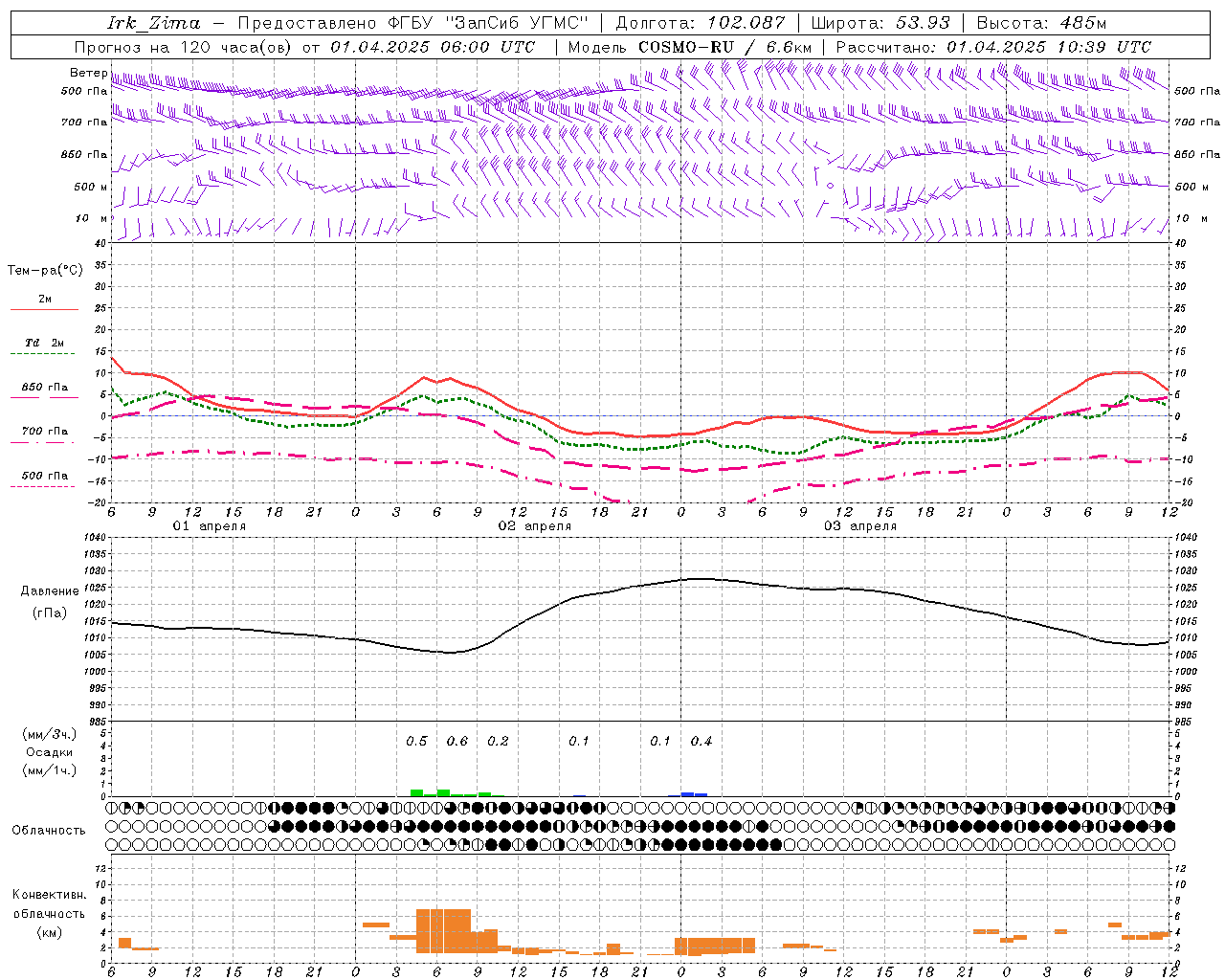Screen dimensions: 1225x980
Task: Click the "Облачность" cloud cover label
Action: [49, 830]
